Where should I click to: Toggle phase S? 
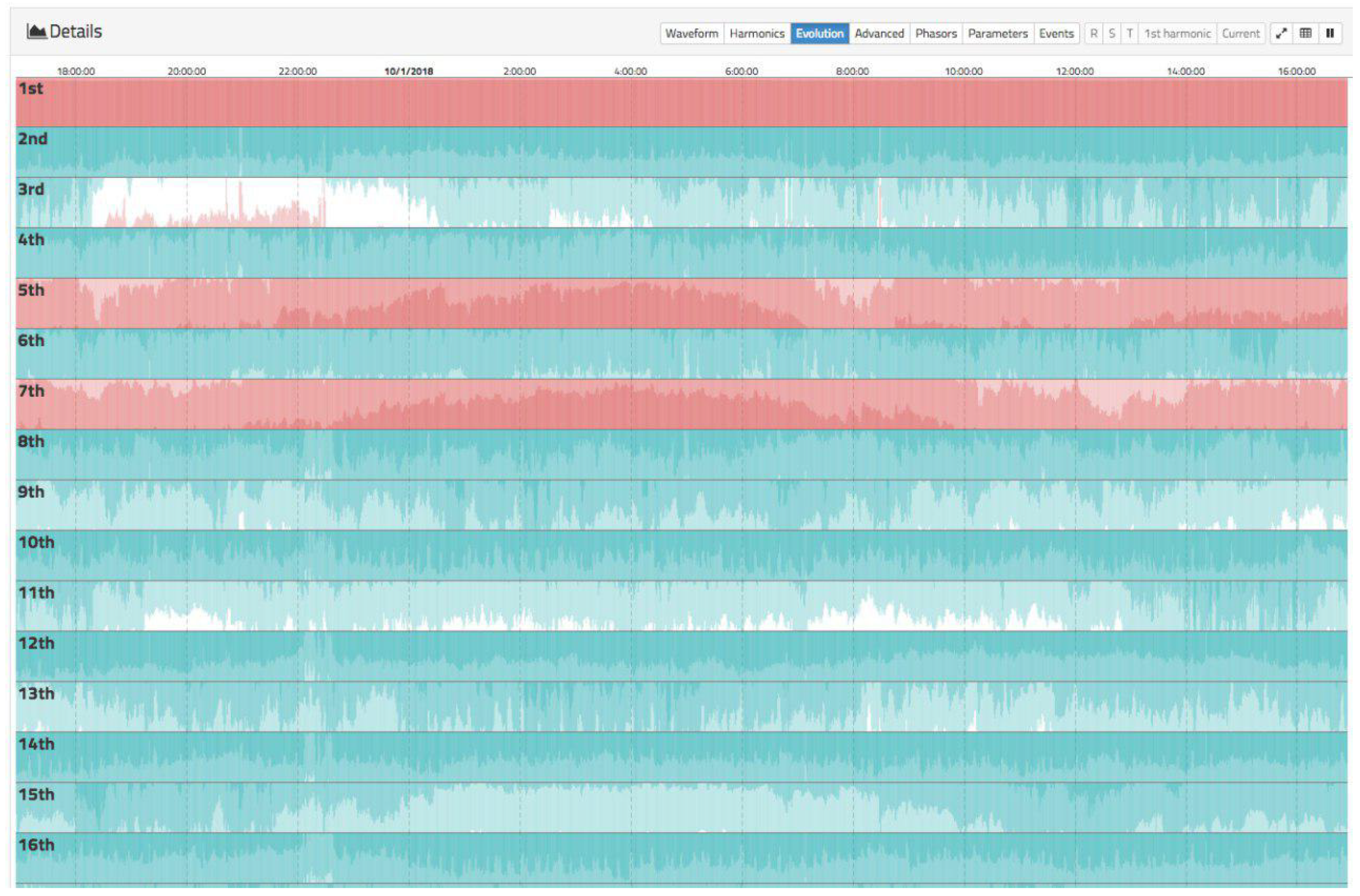point(1111,33)
